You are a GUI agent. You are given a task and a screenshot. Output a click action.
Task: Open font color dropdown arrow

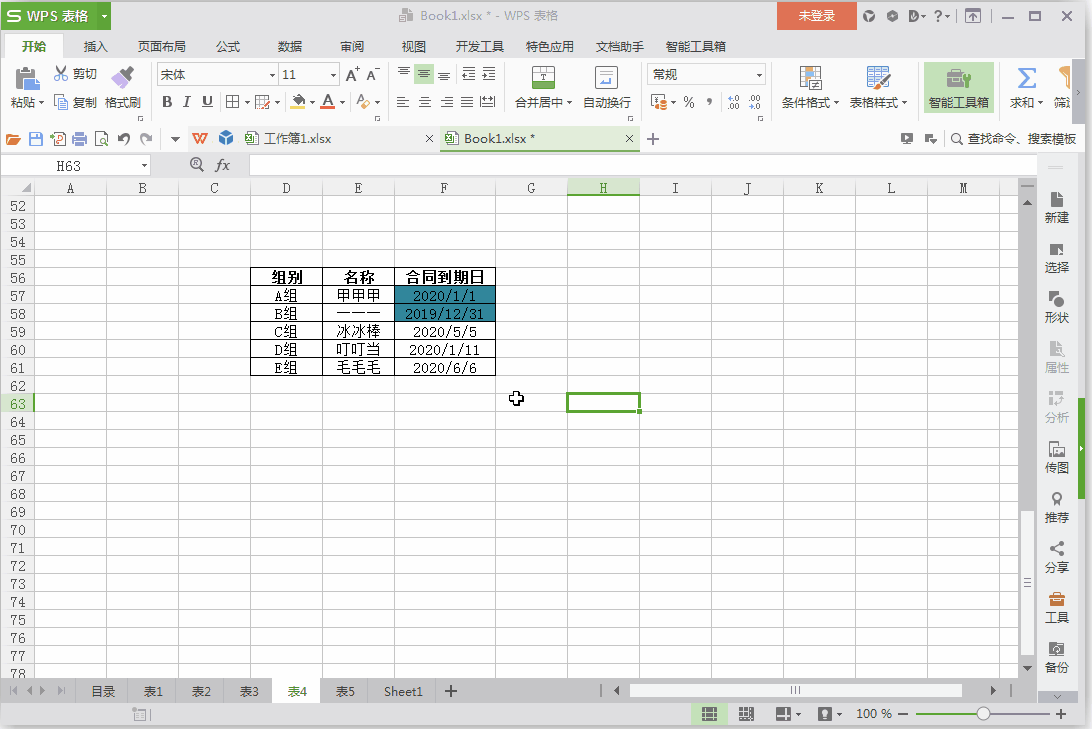pos(342,102)
